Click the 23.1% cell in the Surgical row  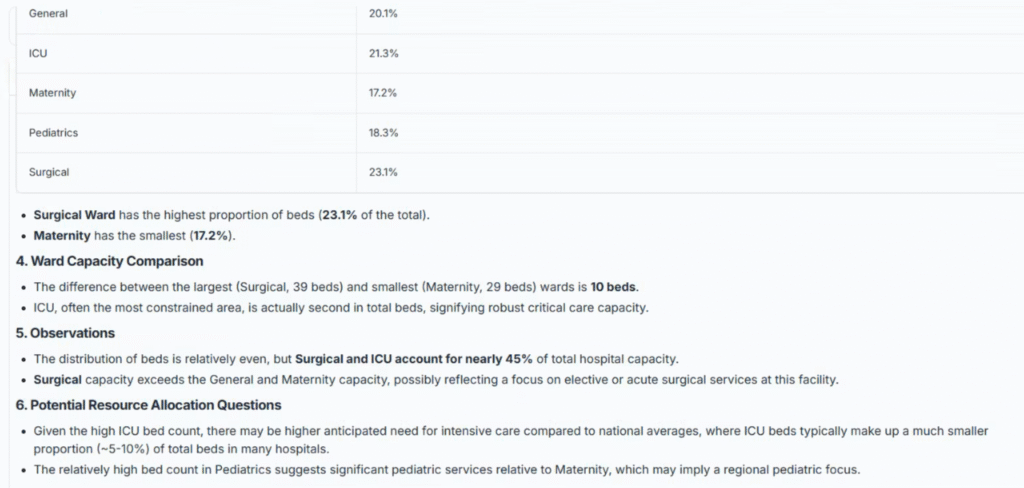click(383, 172)
